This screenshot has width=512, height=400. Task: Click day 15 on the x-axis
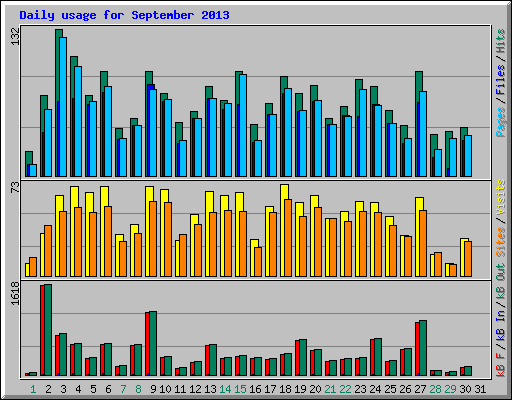coord(240,389)
